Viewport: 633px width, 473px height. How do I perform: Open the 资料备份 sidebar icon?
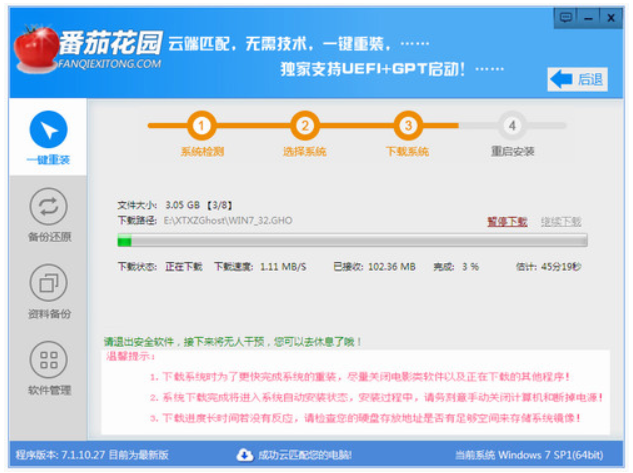[48, 283]
